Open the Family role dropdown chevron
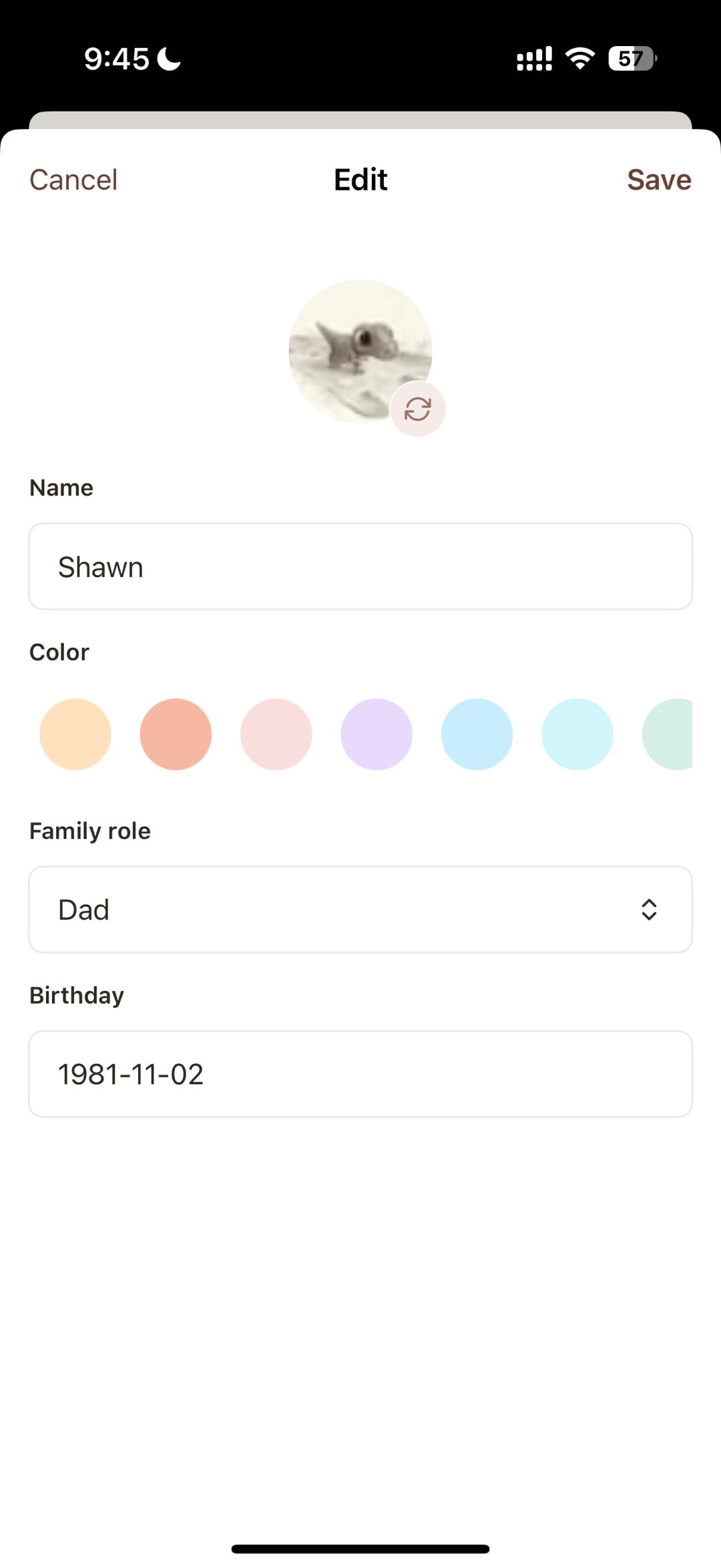This screenshot has height=1568, width=721. (649, 910)
